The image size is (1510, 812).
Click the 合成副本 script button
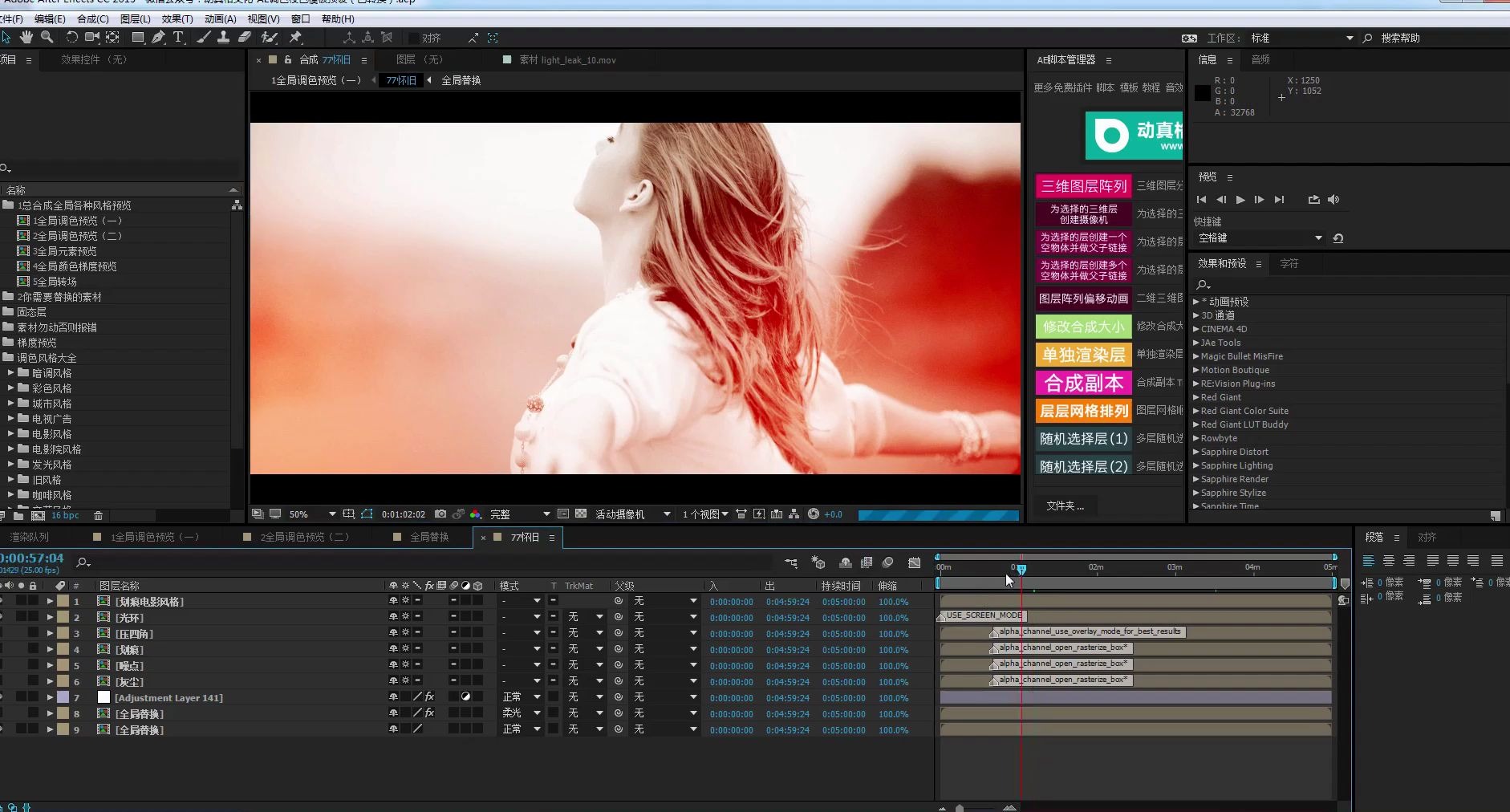tap(1083, 383)
